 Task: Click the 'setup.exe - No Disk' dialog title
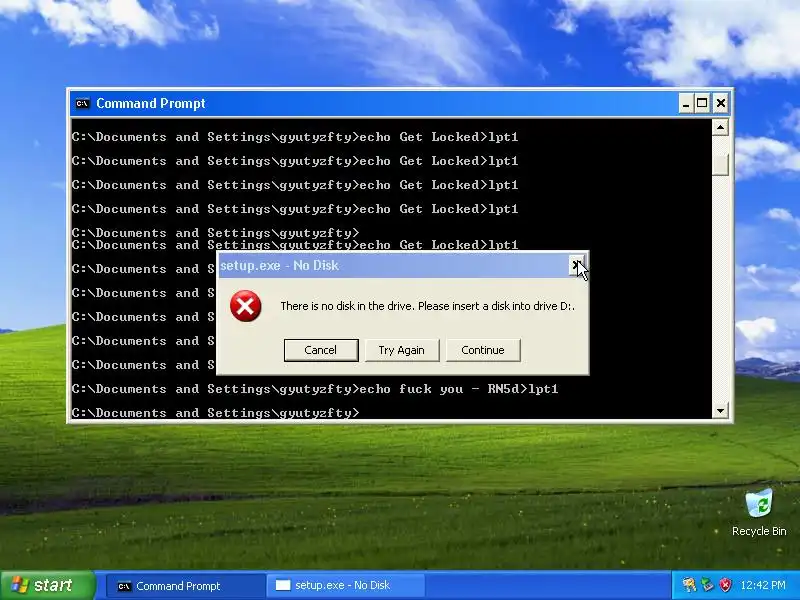click(279, 266)
